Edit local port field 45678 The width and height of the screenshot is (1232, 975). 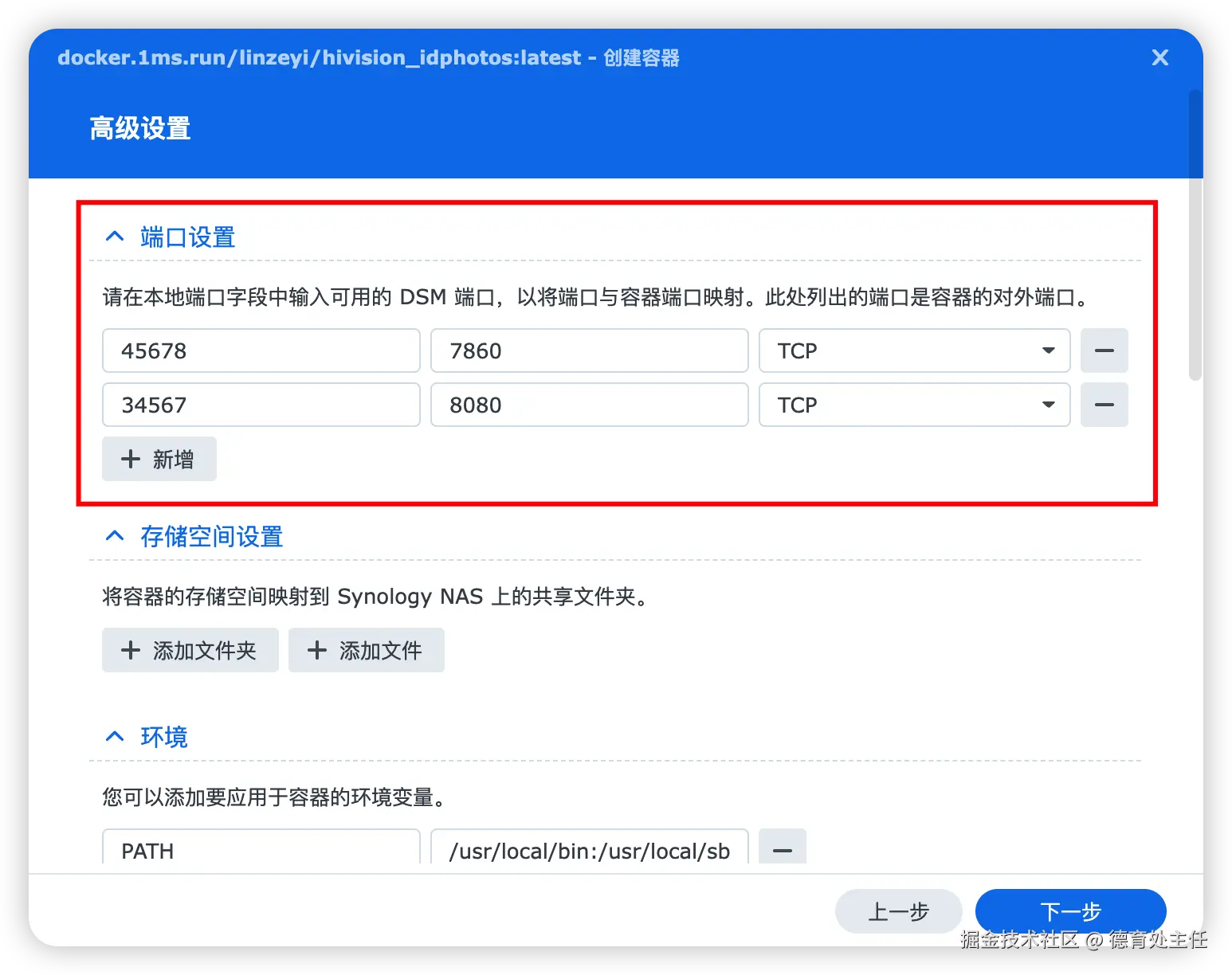click(x=261, y=350)
